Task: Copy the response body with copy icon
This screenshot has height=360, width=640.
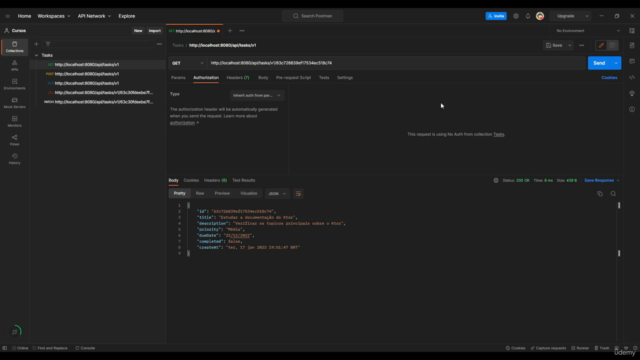Action: 600,194
